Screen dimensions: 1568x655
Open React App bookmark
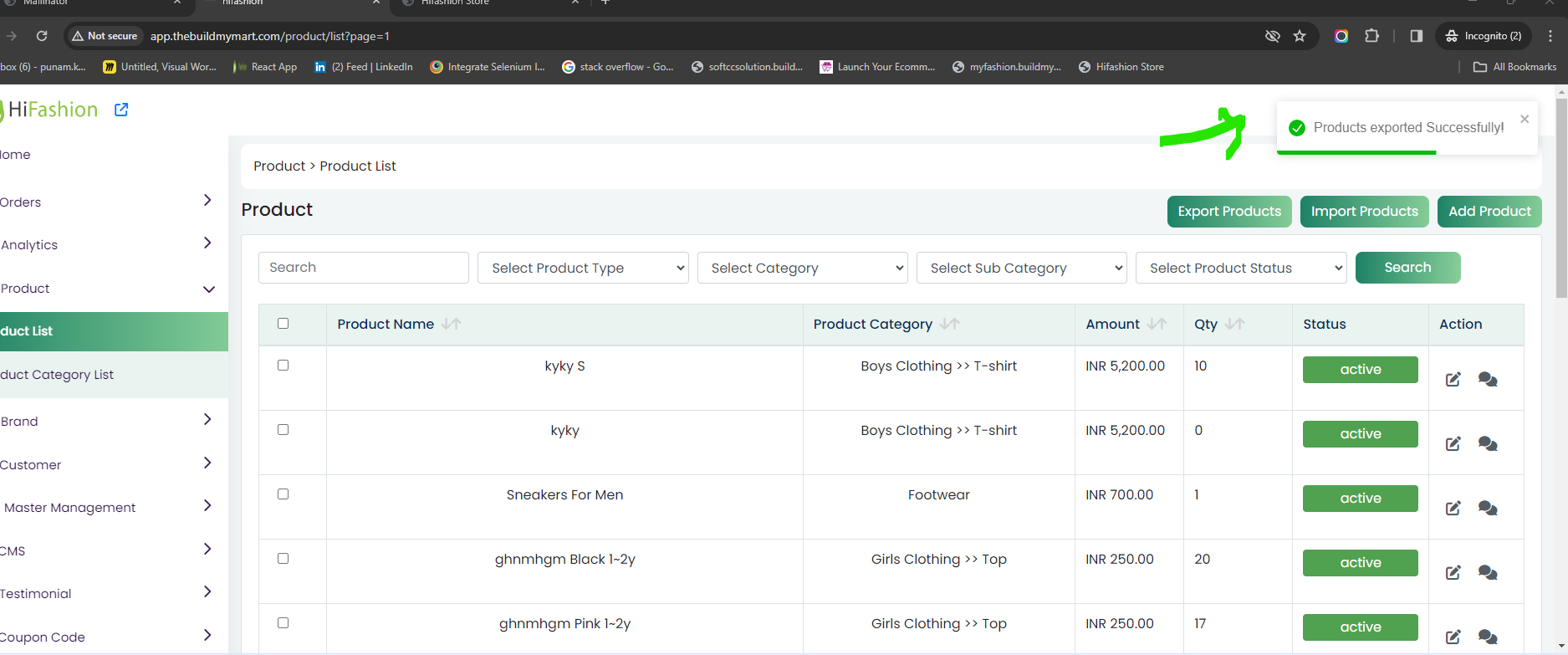tap(265, 67)
